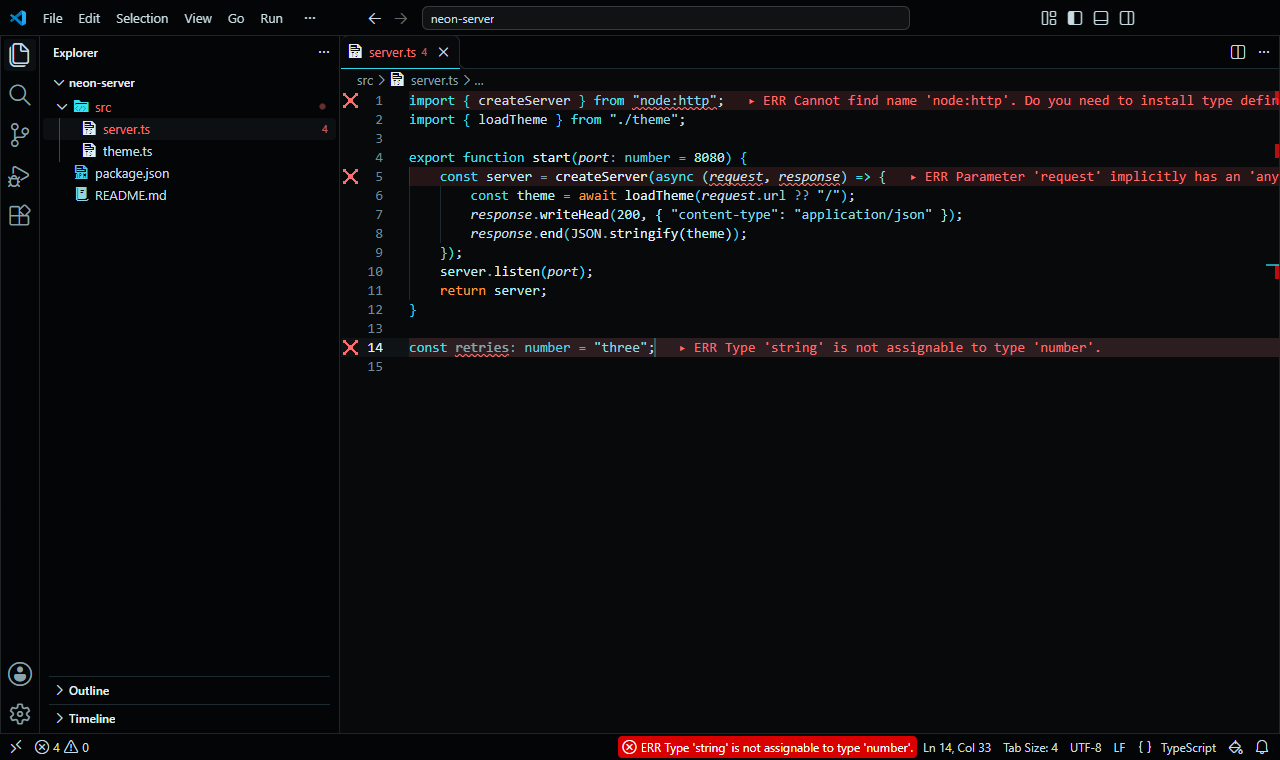The height and width of the screenshot is (760, 1280).
Task: Go back with the left arrow
Action: point(375,18)
